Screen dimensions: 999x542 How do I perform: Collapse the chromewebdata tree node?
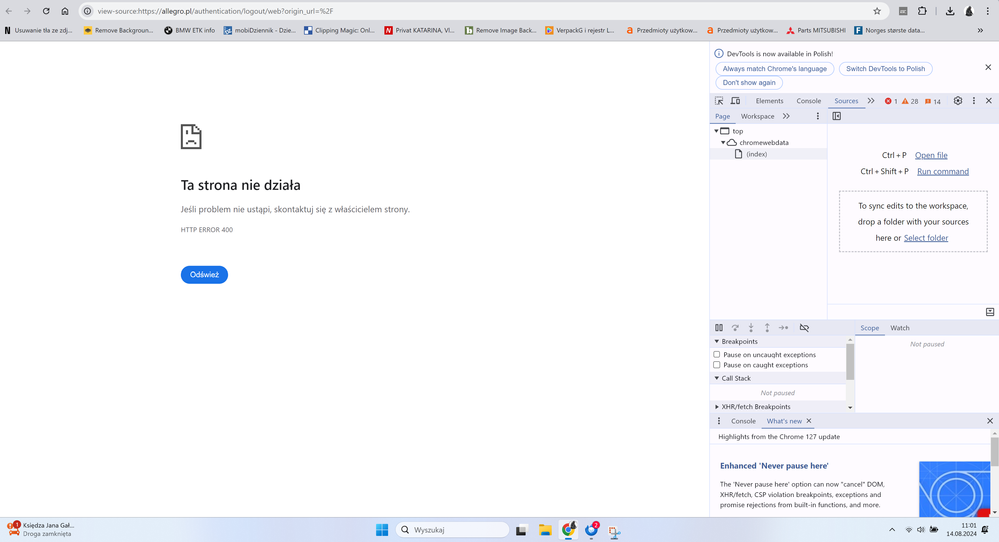tap(723, 143)
